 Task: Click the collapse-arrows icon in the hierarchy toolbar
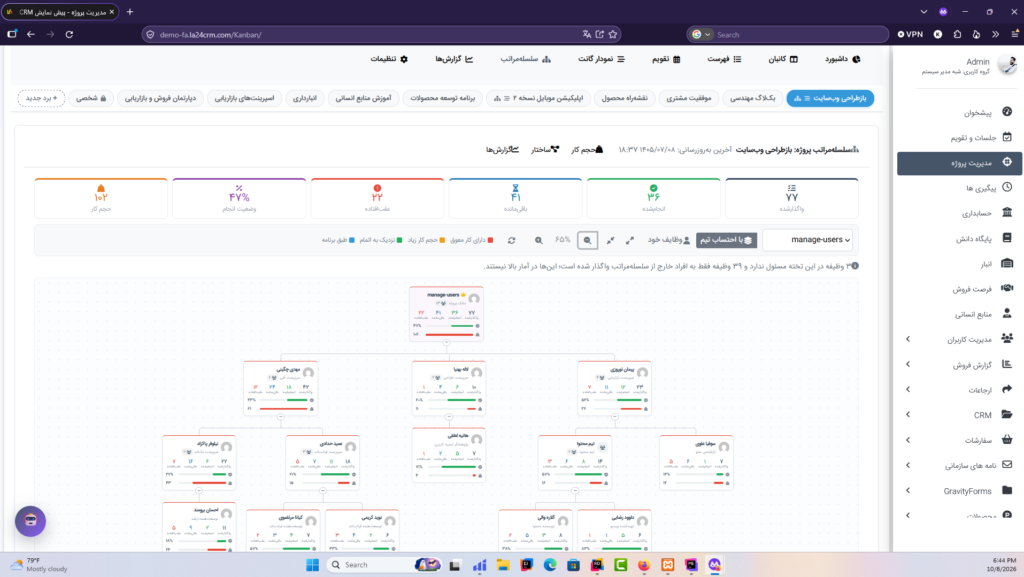[x=611, y=240]
